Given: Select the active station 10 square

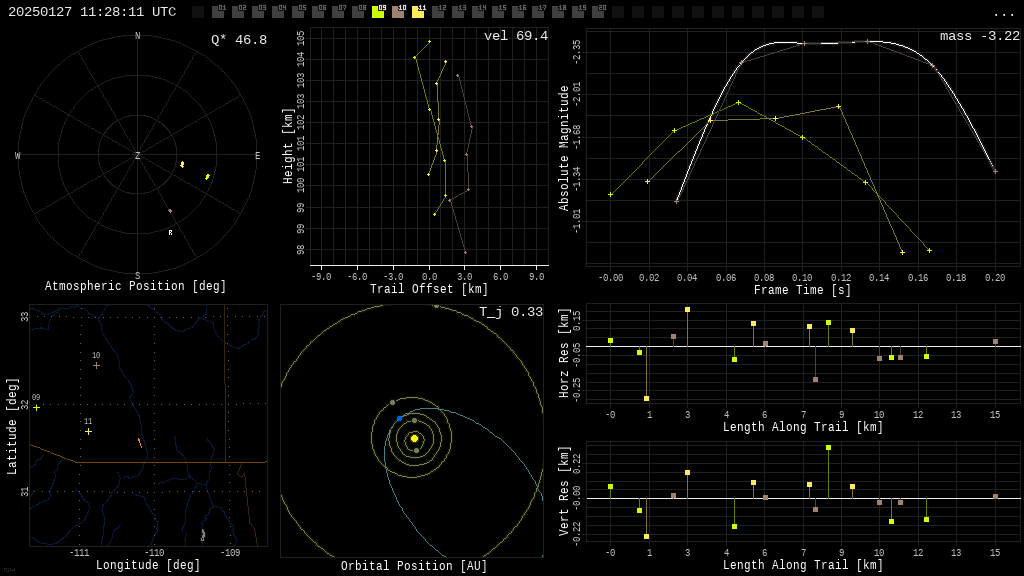Looking at the screenshot, I should point(398,12).
